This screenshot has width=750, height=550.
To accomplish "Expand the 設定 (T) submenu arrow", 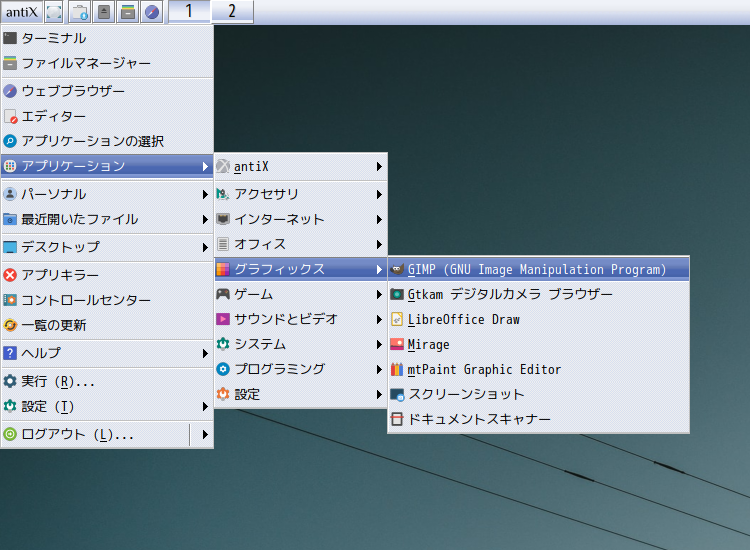I will point(205,407).
